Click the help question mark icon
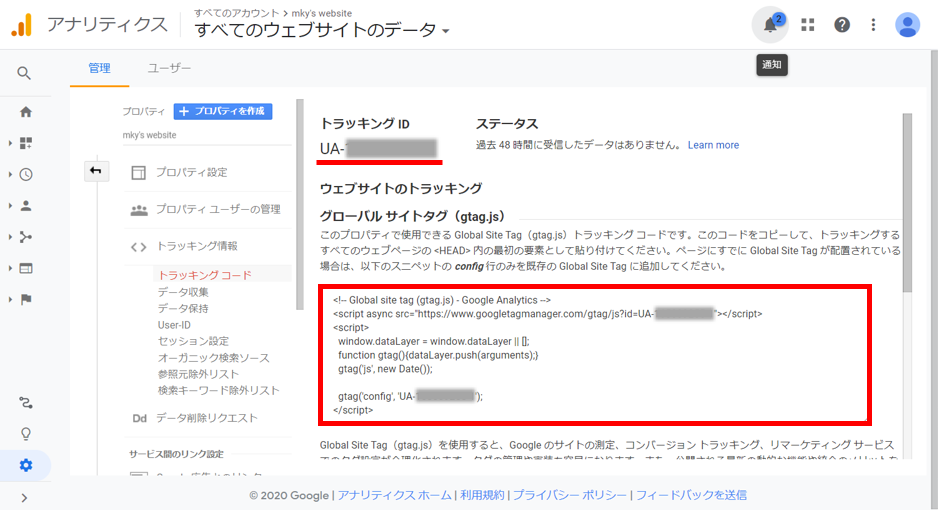The image size is (938, 510). pyautogui.click(x=842, y=25)
